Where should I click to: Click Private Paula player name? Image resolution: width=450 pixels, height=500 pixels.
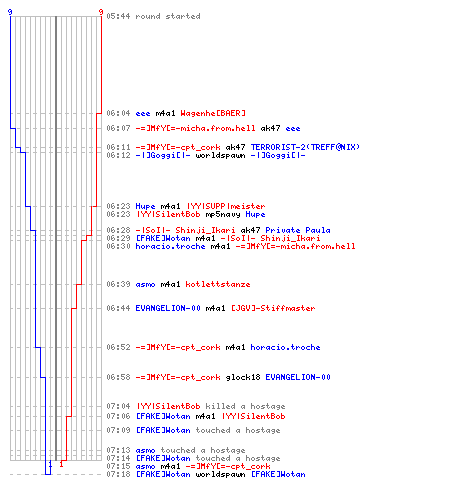point(298,230)
